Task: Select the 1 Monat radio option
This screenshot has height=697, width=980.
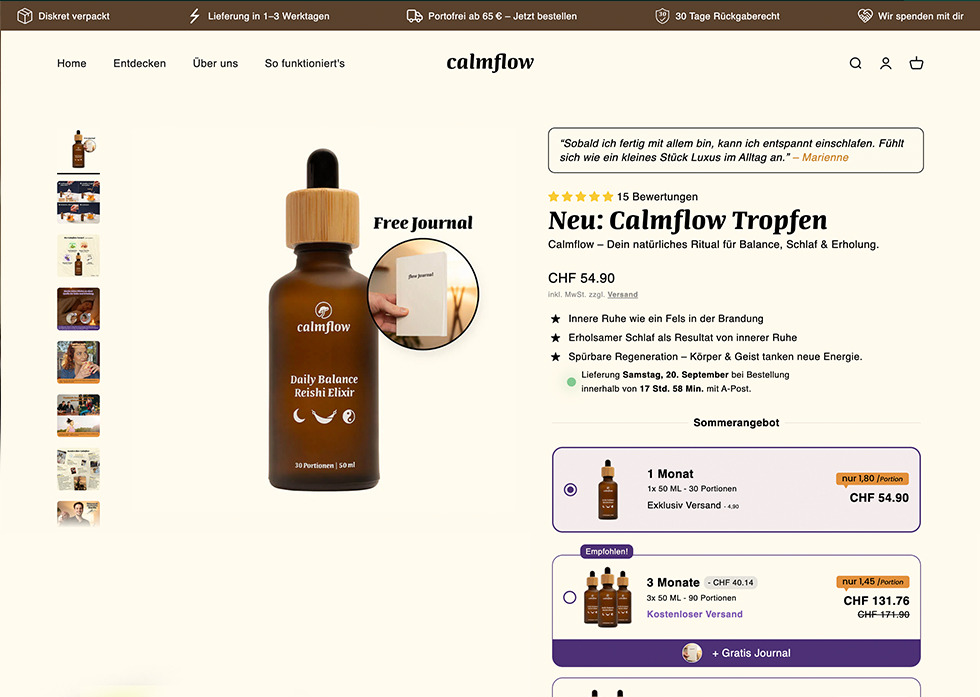Action: tap(570, 489)
